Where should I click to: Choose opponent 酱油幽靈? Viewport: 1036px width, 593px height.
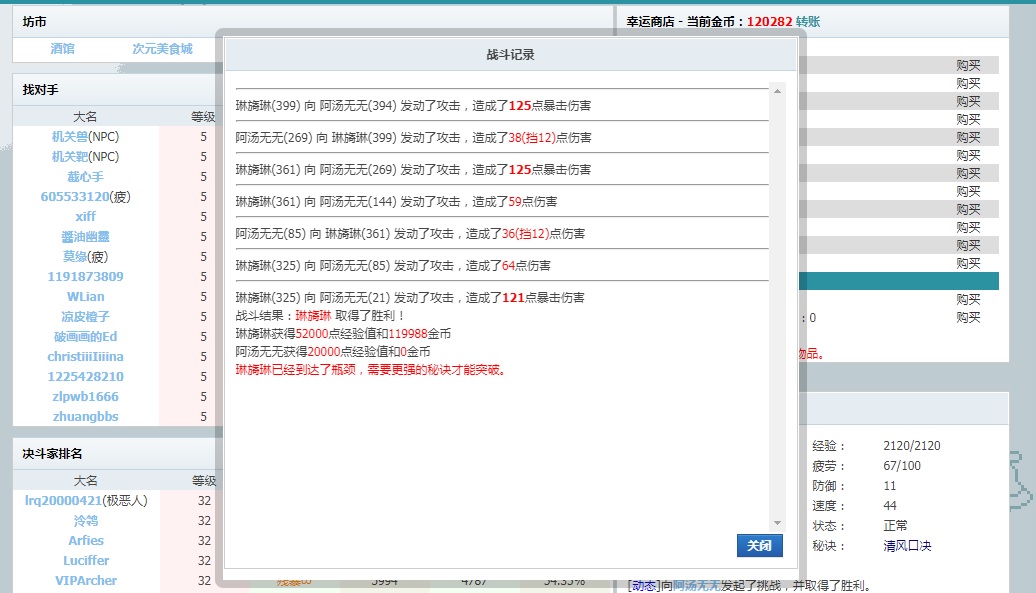[85, 236]
